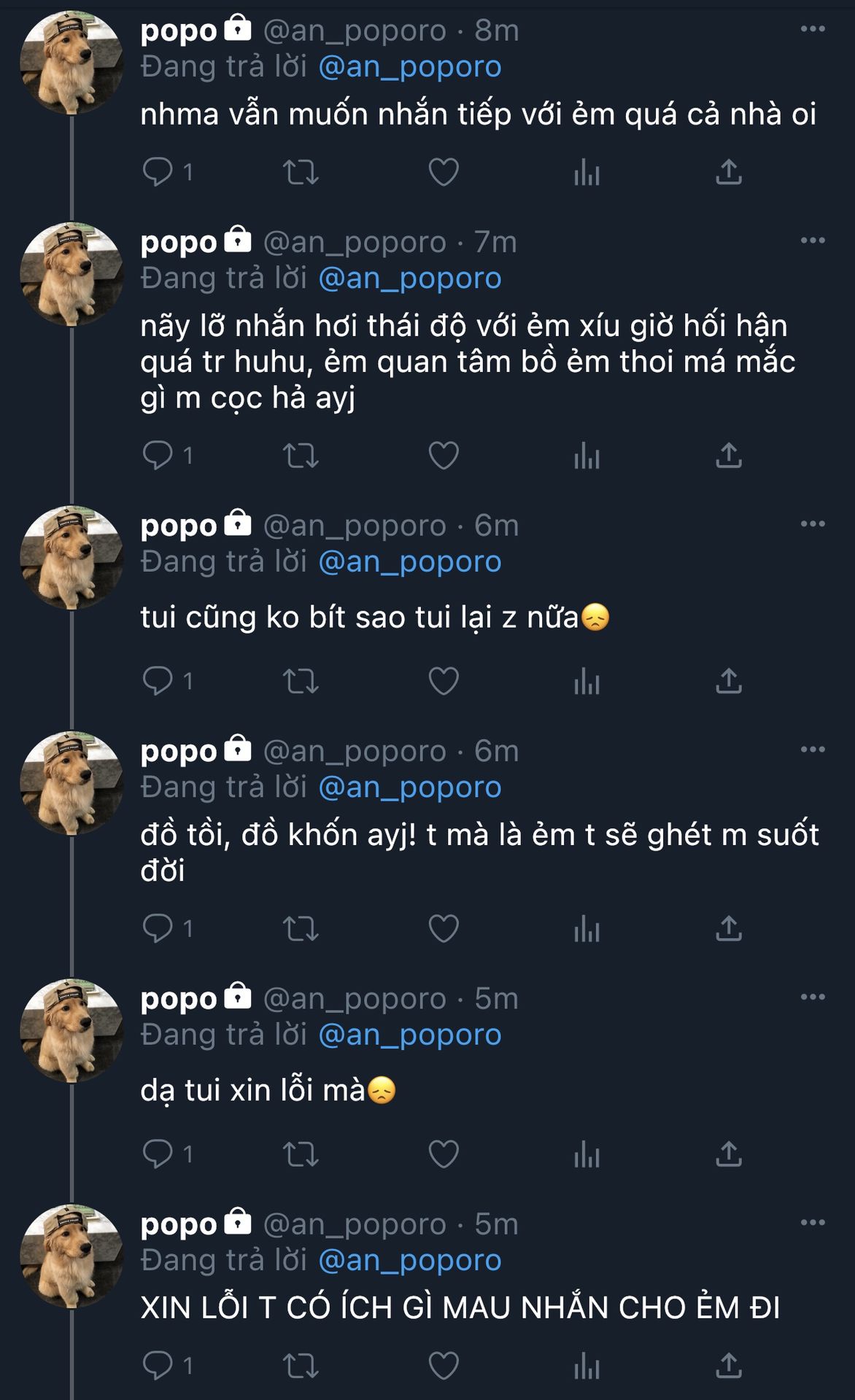855x1400 pixels.
Task: Open more options on the 7m tweet
Action: (x=813, y=241)
